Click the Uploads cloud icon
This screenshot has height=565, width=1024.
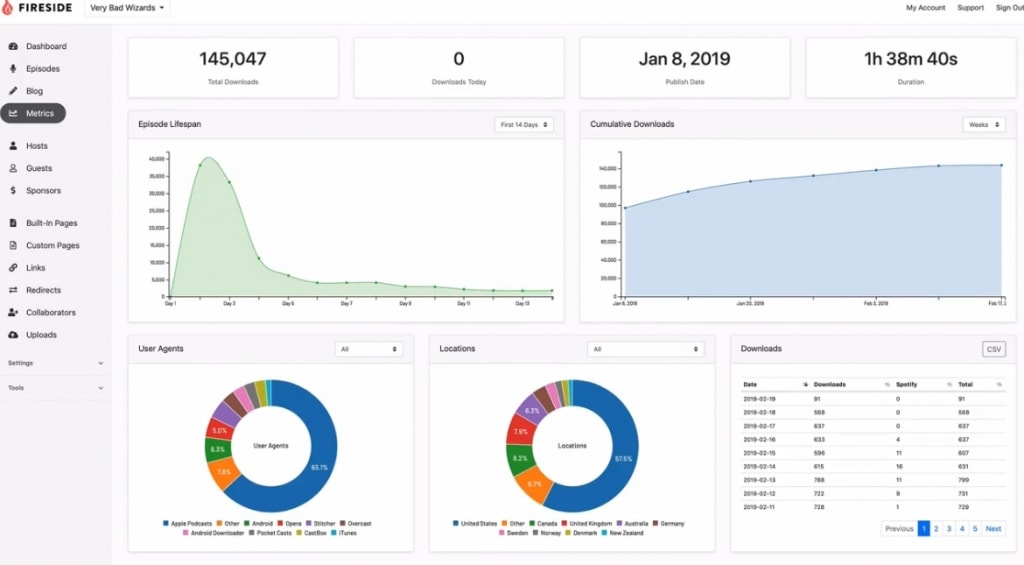(x=13, y=335)
